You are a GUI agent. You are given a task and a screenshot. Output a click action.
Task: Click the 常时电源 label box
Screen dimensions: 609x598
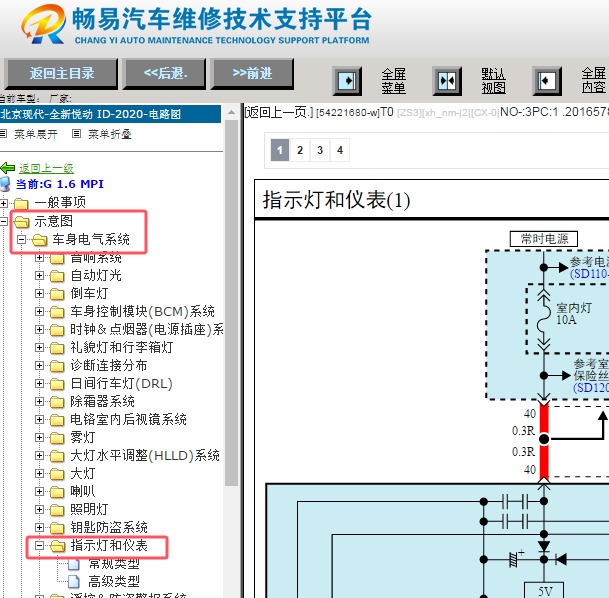[544, 239]
